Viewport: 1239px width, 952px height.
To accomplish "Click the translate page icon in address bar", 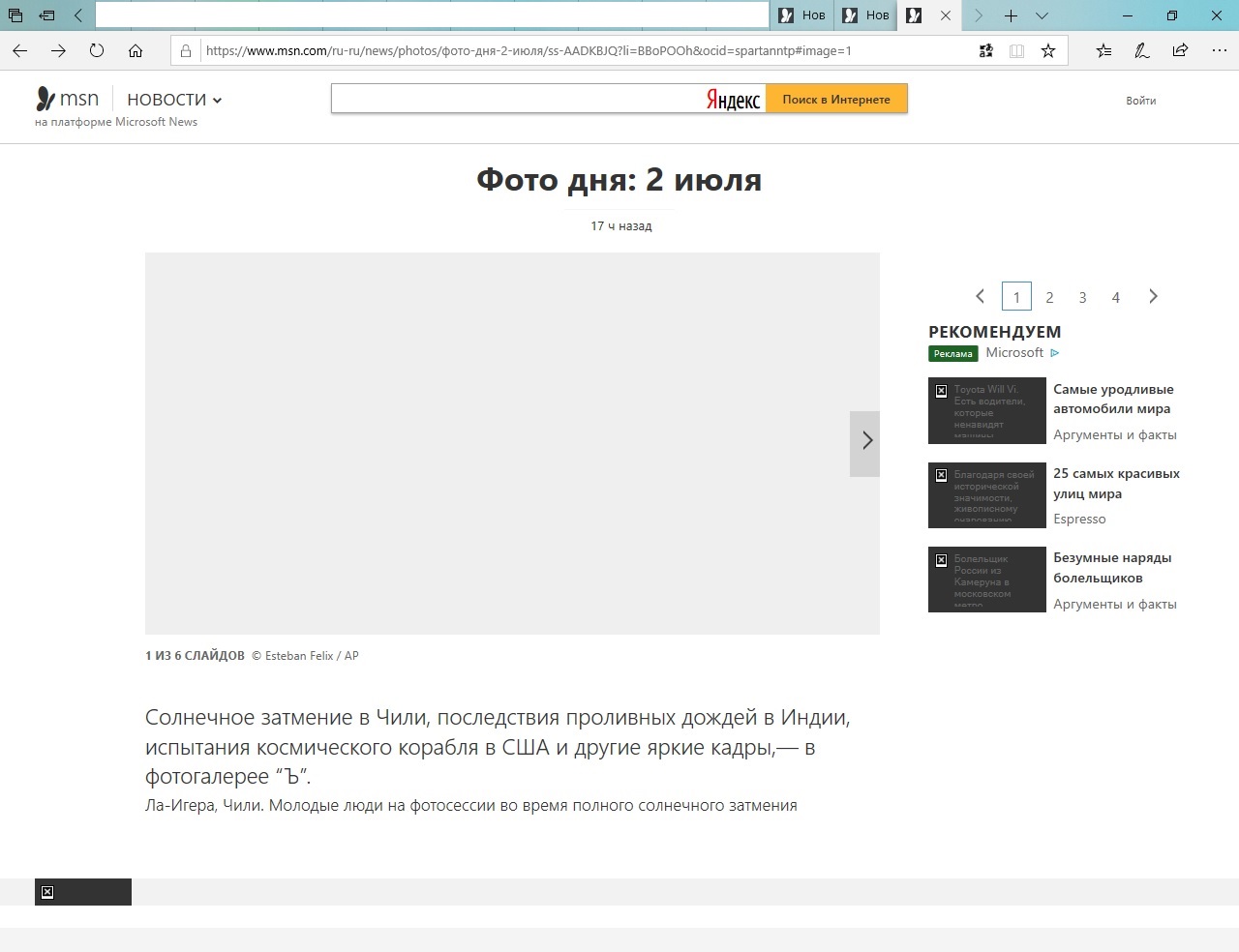I will 986,51.
